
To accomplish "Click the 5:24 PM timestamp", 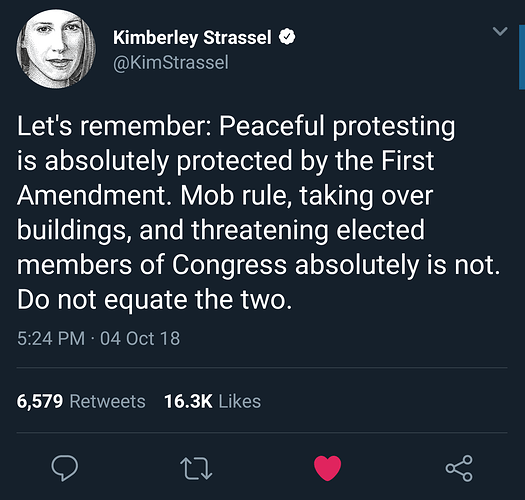I will 51,338.
